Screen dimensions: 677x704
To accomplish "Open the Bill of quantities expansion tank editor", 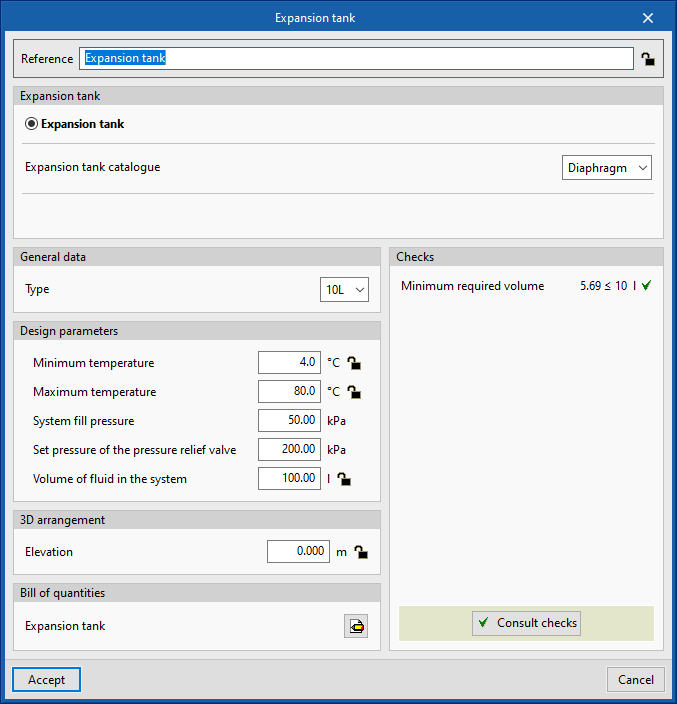I will (x=356, y=626).
